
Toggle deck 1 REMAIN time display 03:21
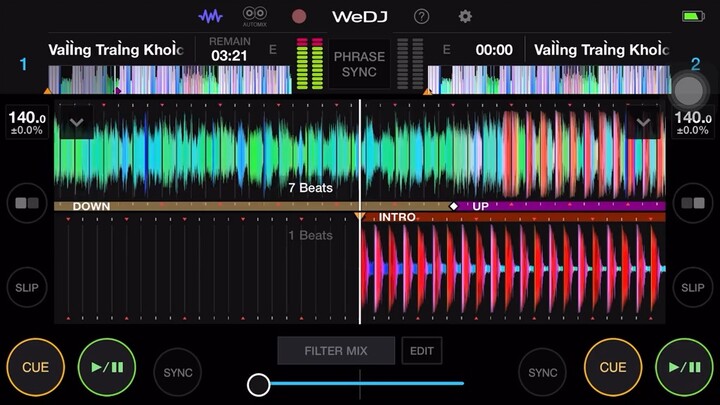coord(230,49)
